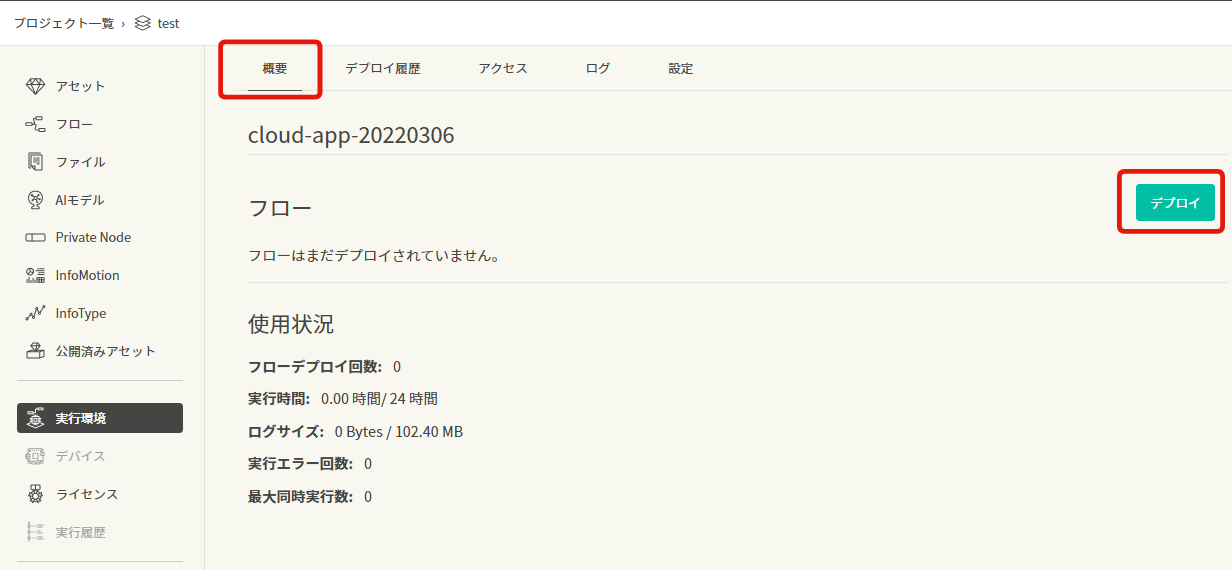Open AIモデル in the sidebar
The width and height of the screenshot is (1232, 570).
coord(80,200)
